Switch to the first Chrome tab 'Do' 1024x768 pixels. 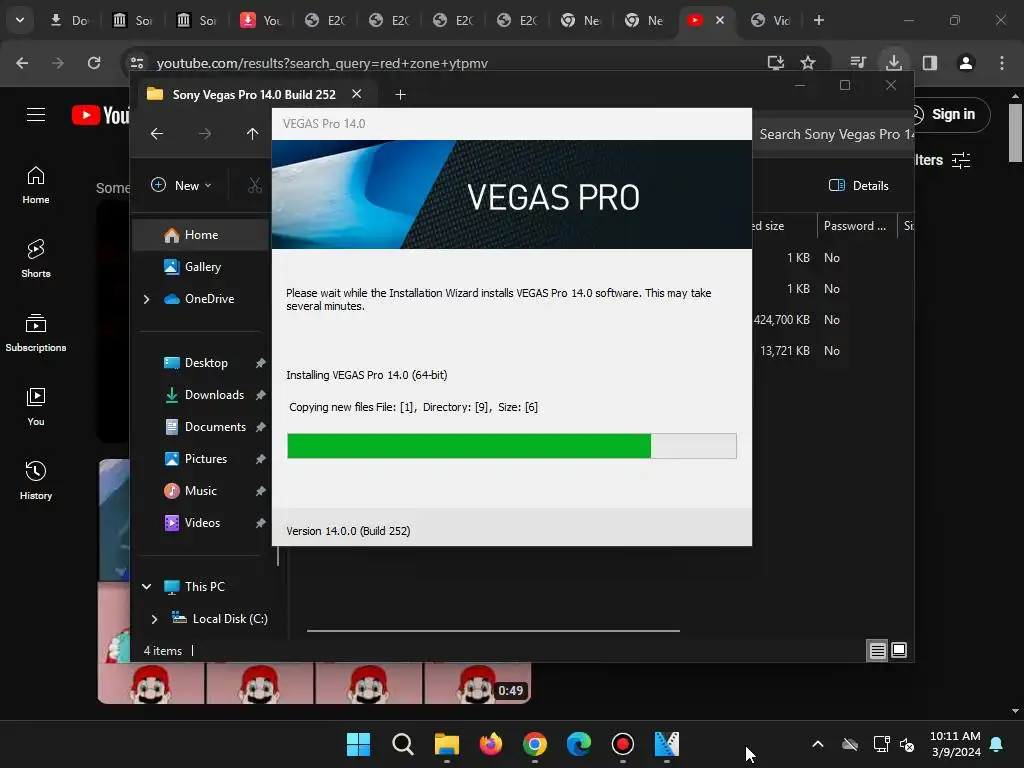click(x=71, y=20)
